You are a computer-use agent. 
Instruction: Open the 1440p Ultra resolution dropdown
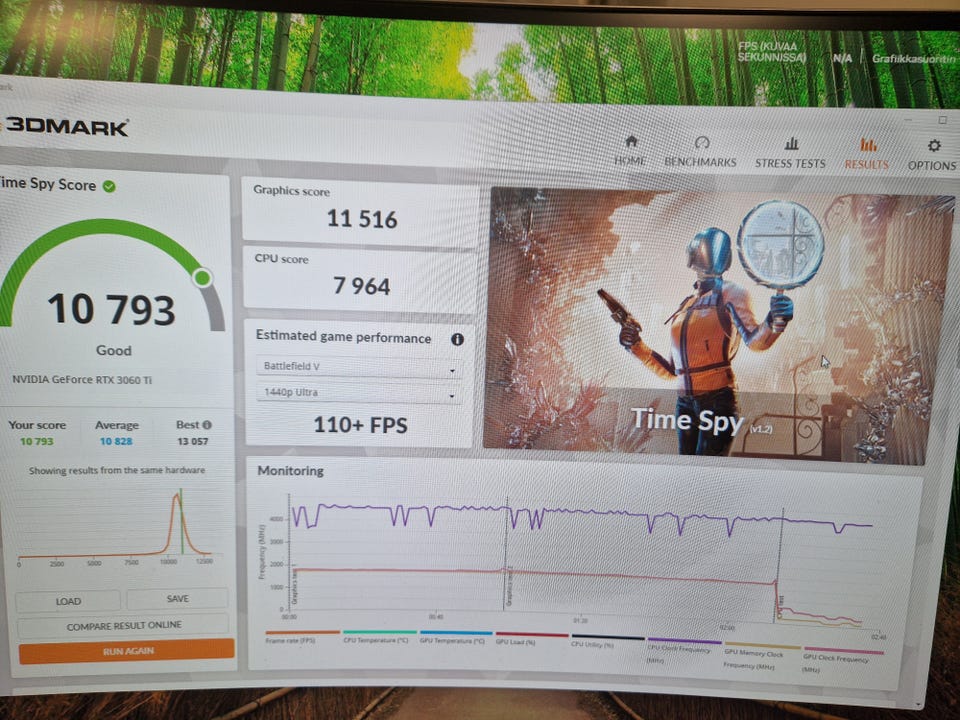pyautogui.click(x=357, y=392)
